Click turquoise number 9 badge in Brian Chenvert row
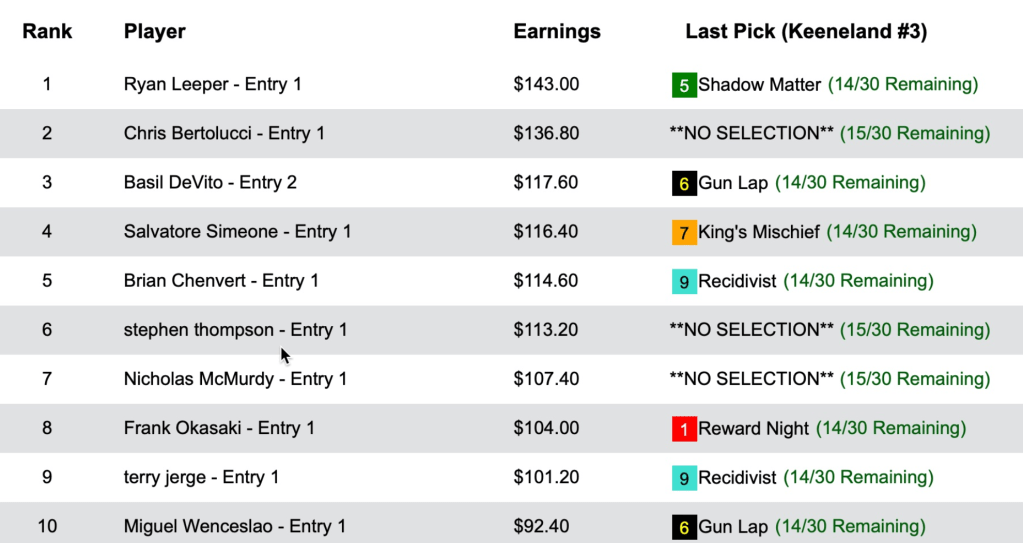The width and height of the screenshot is (1023, 543). coord(684,282)
